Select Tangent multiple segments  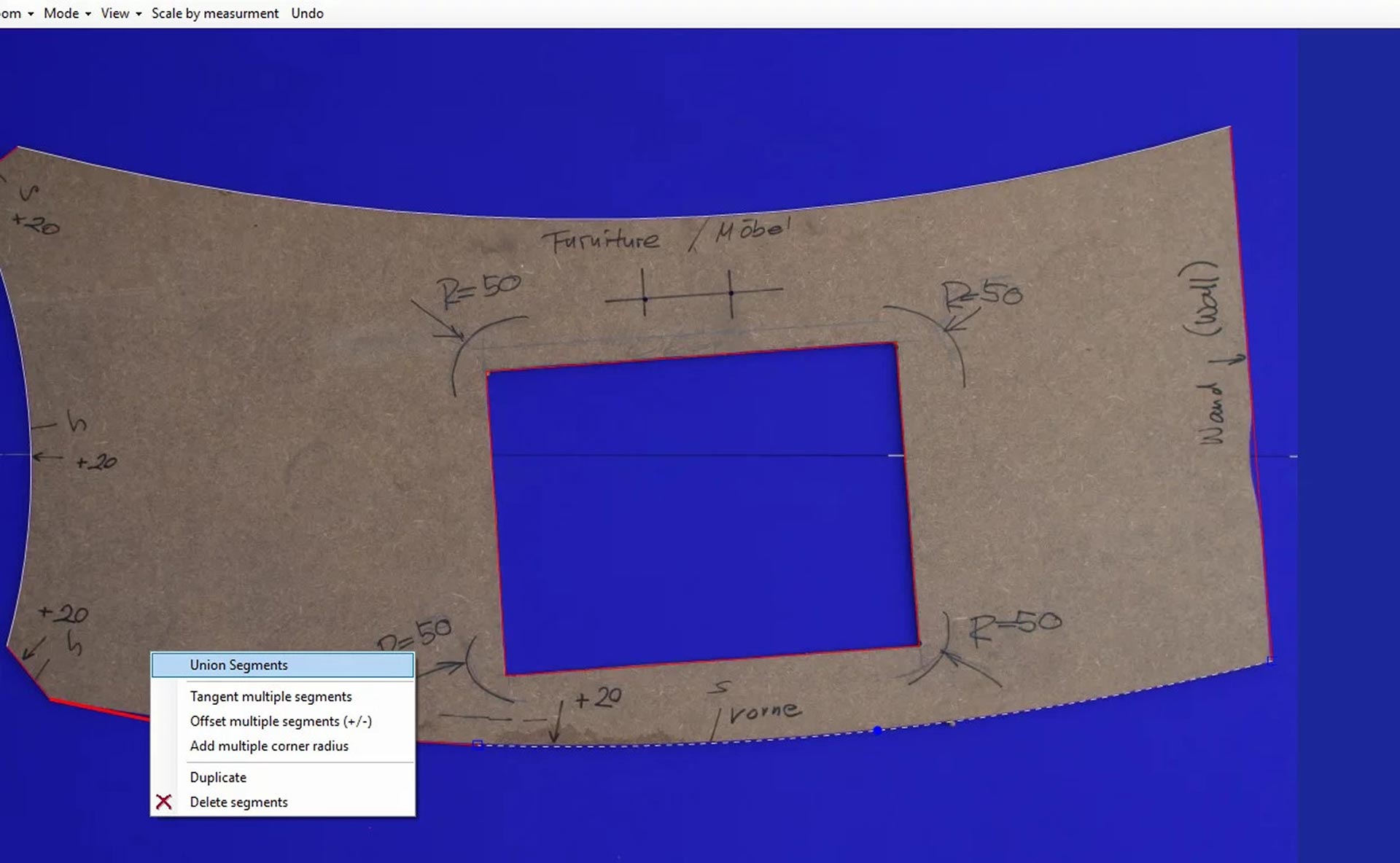[271, 697]
